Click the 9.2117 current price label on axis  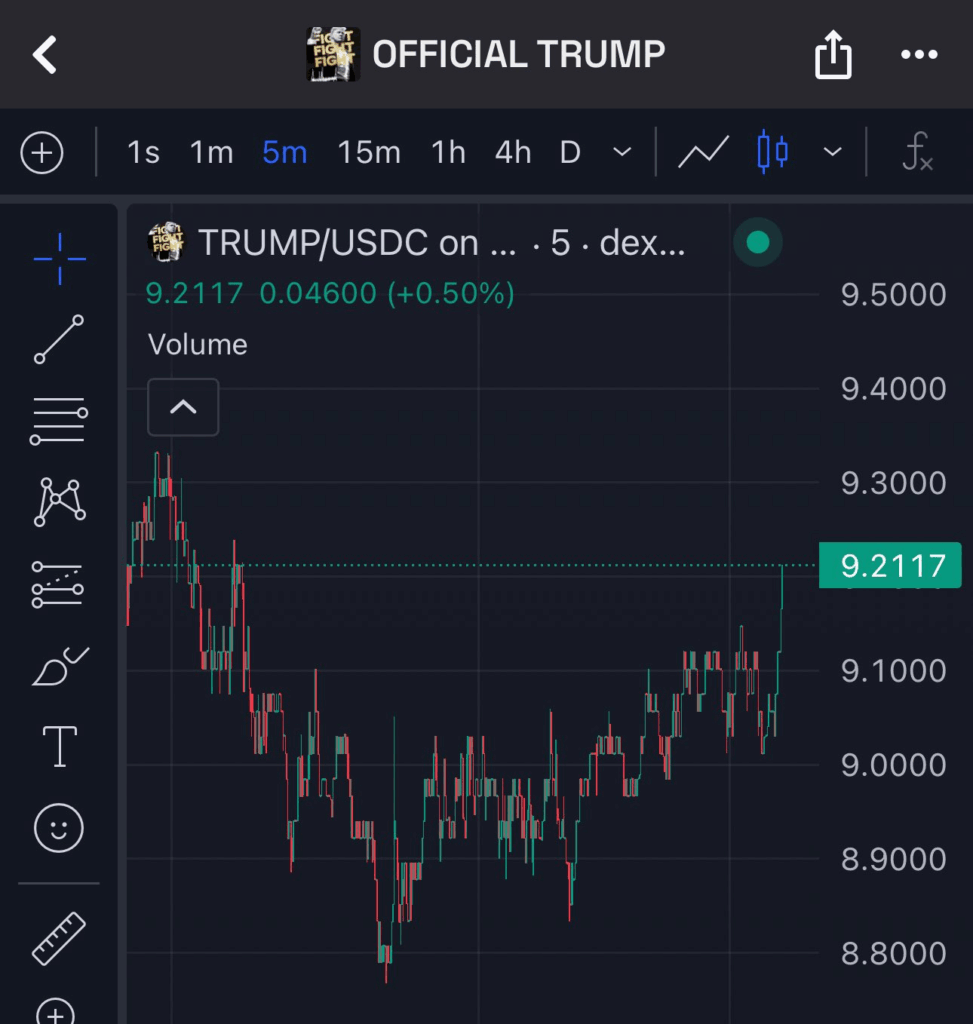tap(890, 566)
